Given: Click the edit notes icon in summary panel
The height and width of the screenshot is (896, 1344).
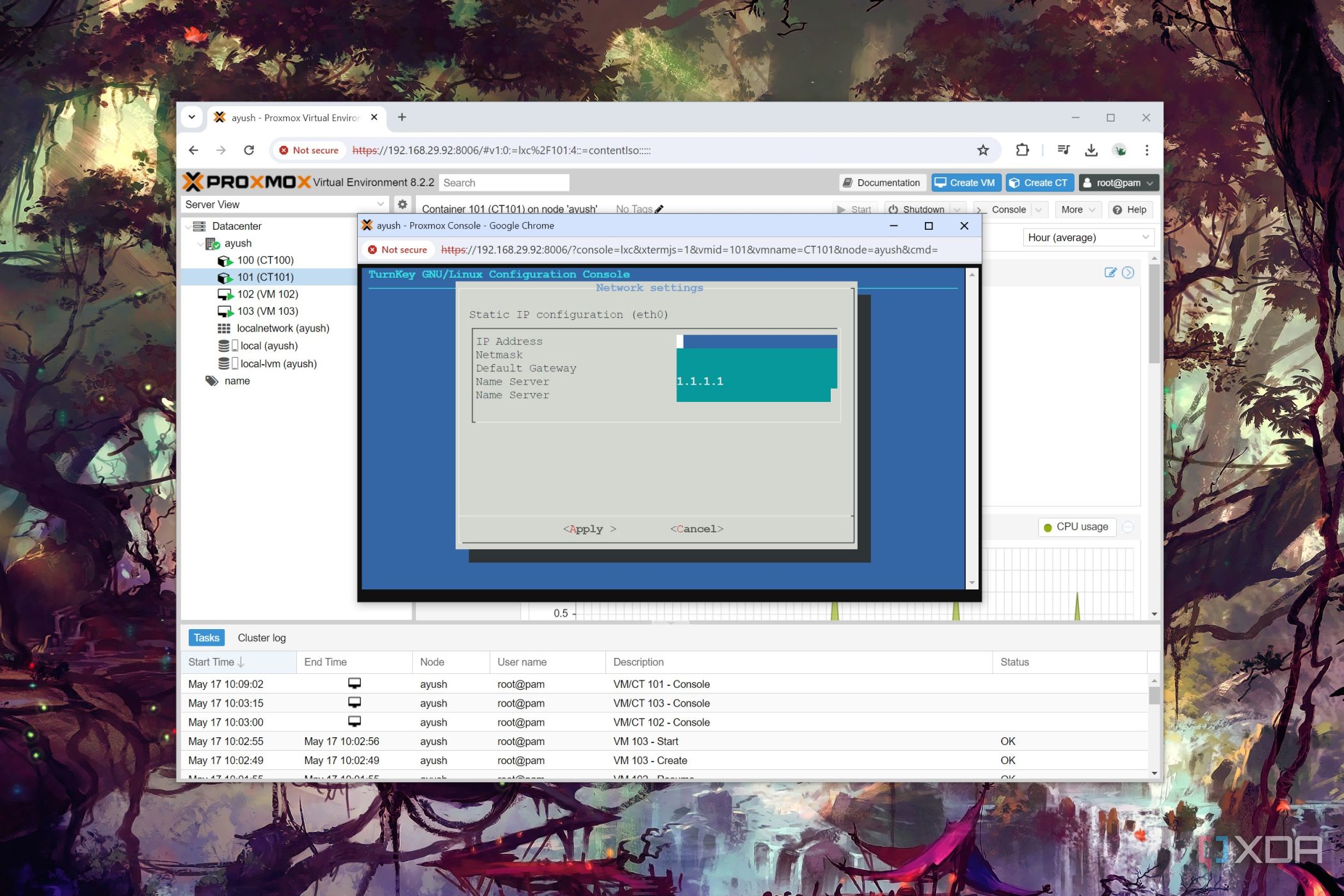Looking at the screenshot, I should [1110, 273].
